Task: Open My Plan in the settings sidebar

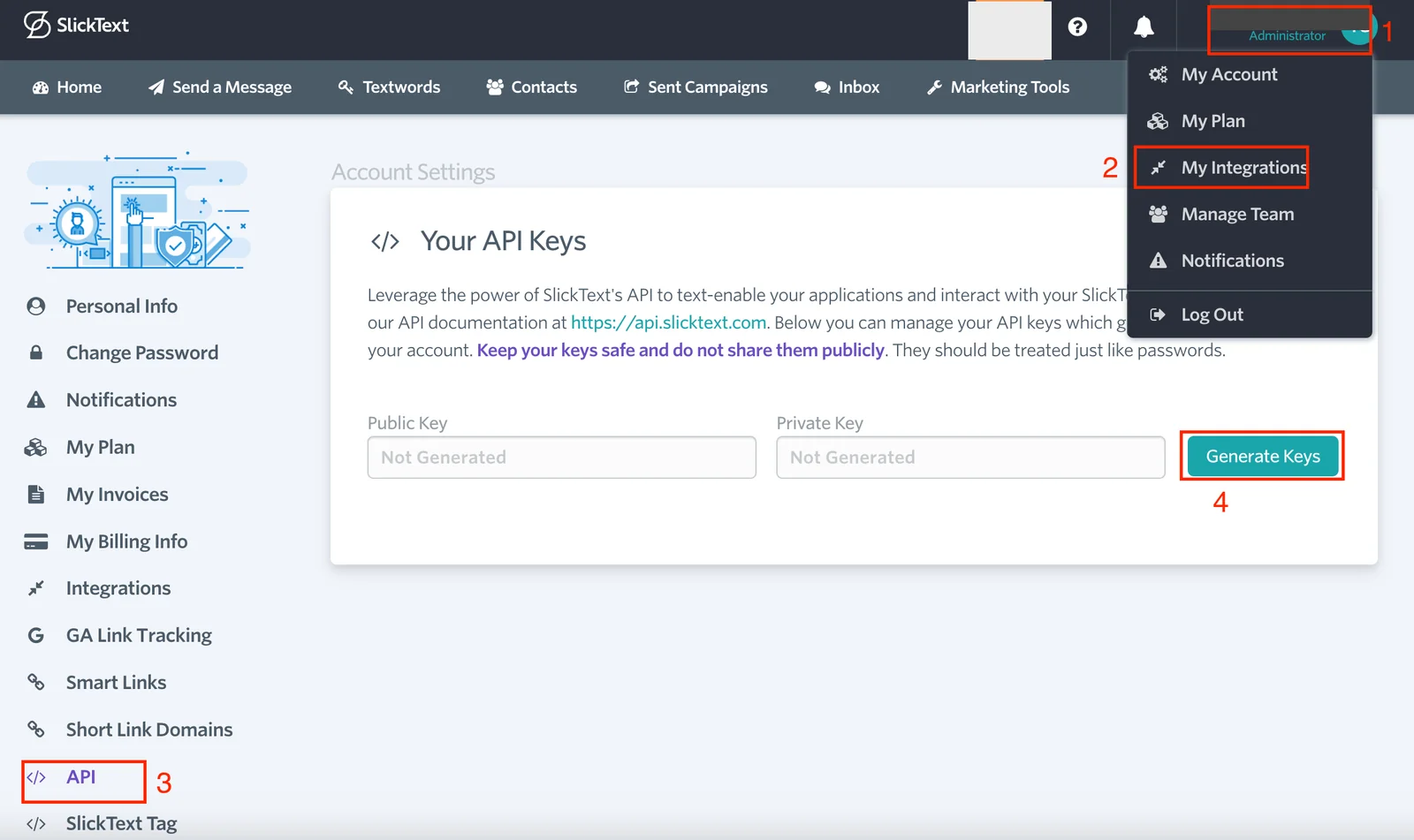Action: click(101, 447)
